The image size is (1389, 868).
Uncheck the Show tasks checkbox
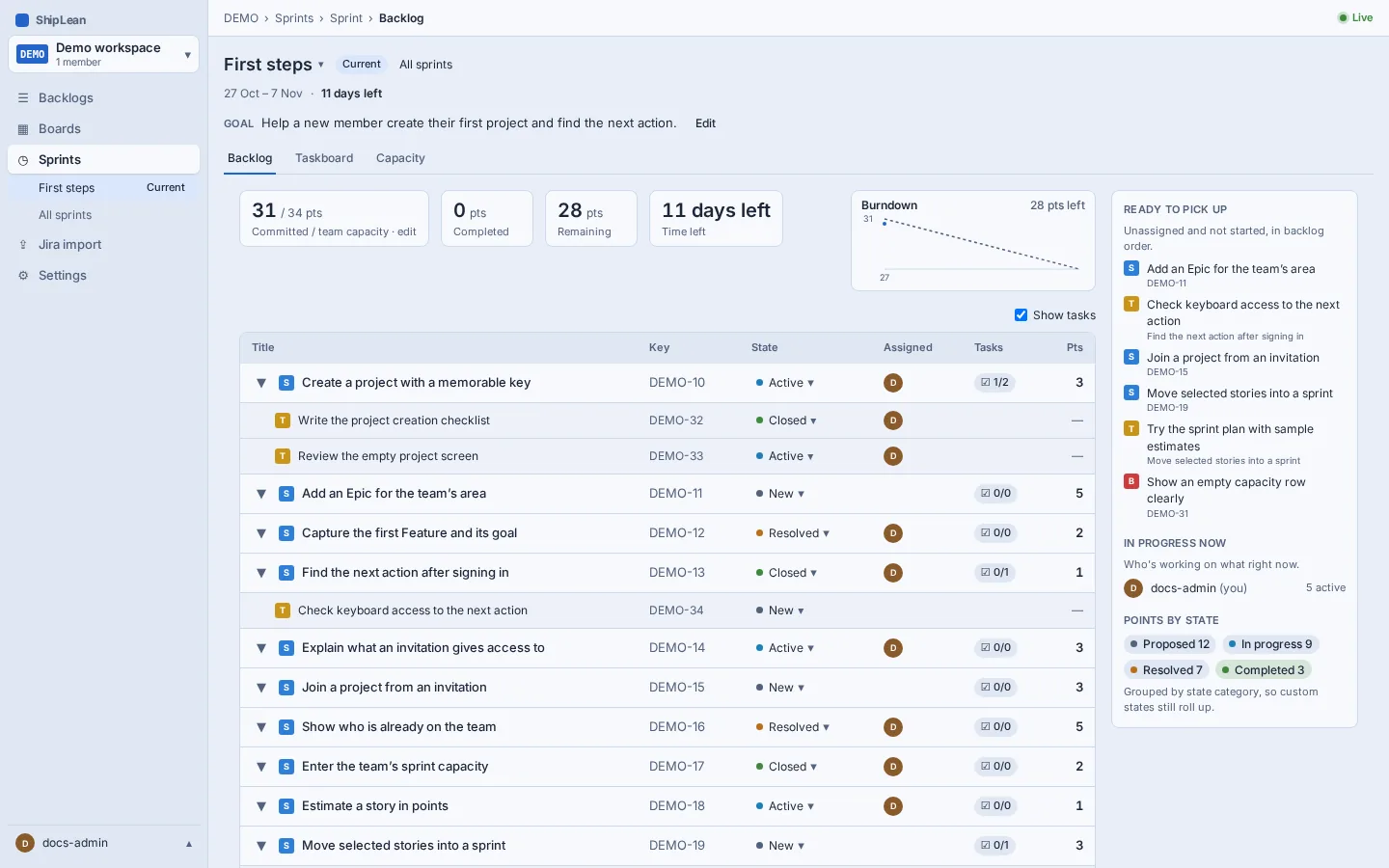tap(1021, 315)
